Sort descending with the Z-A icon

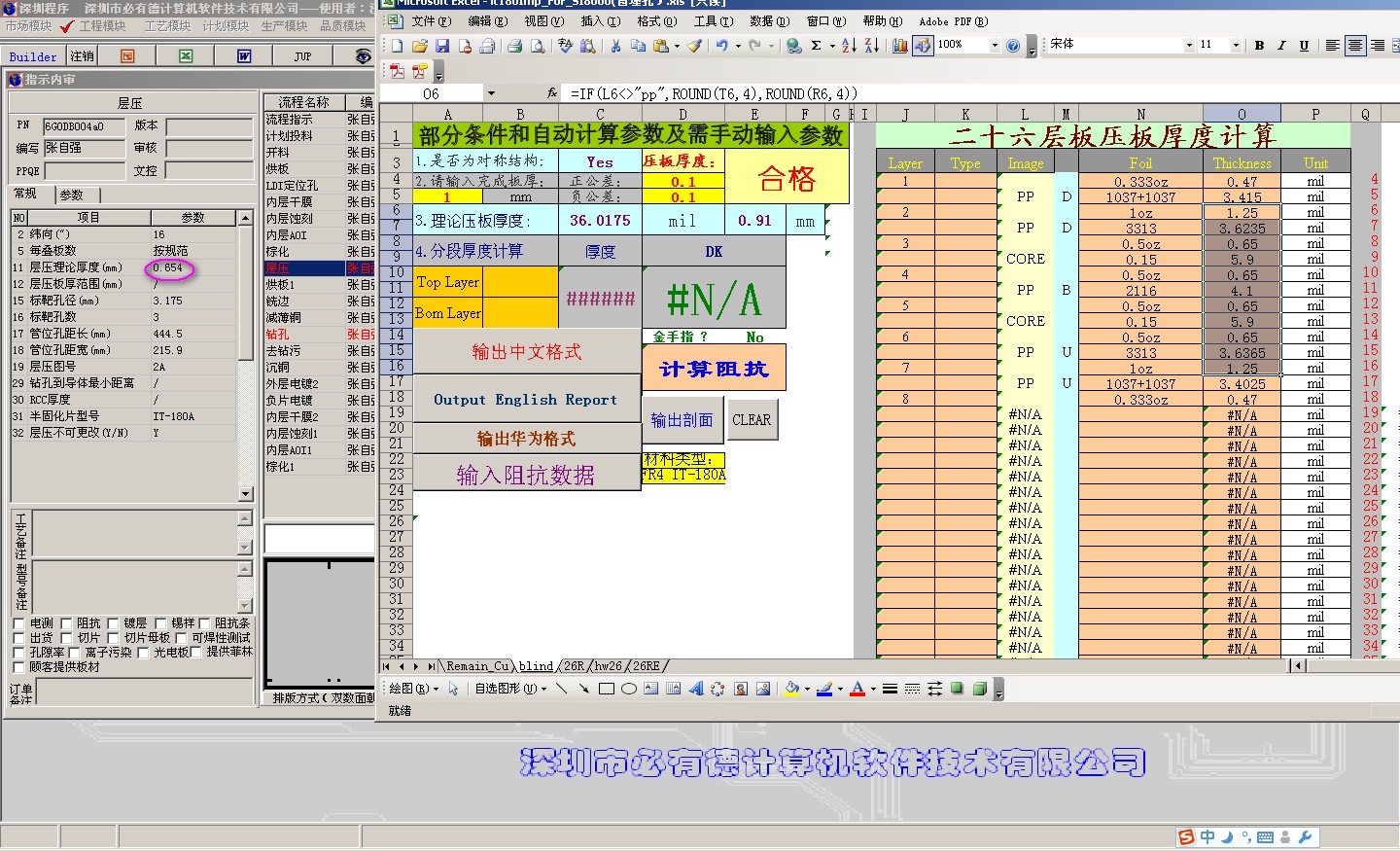(x=871, y=45)
